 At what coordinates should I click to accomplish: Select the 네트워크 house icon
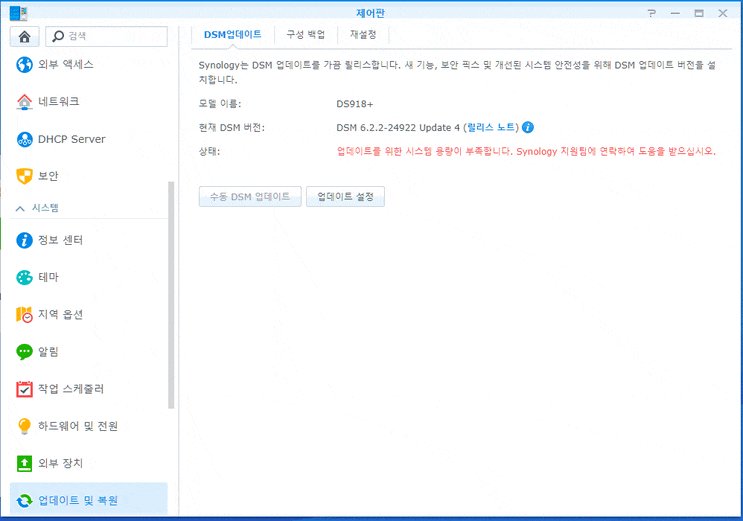(24, 101)
